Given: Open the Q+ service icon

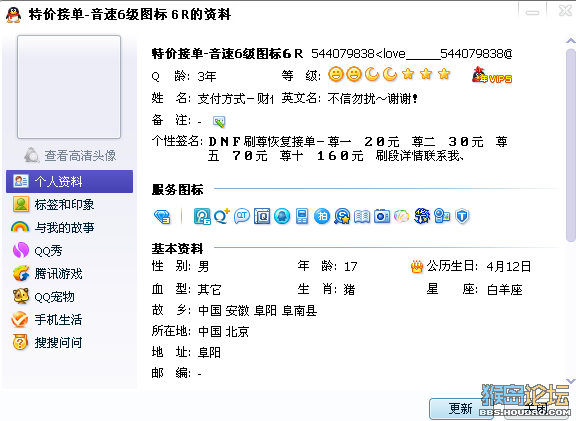Looking at the screenshot, I should [x=222, y=216].
